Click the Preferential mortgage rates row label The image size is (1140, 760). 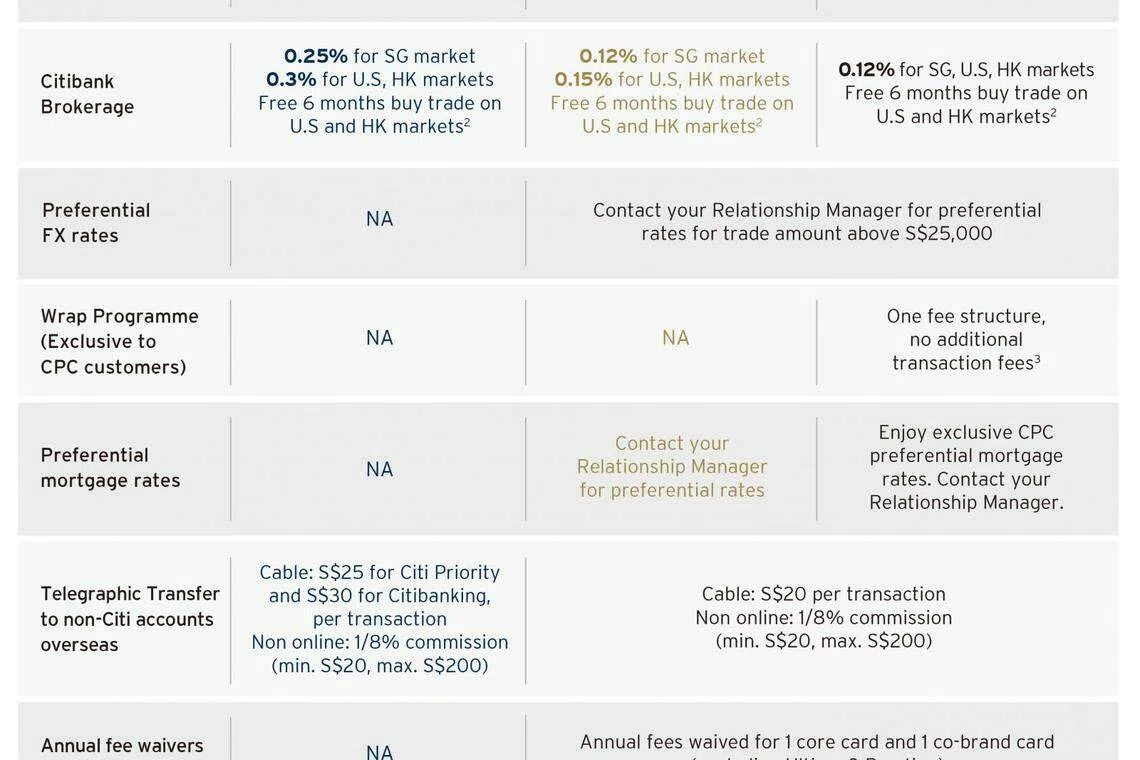coord(110,467)
